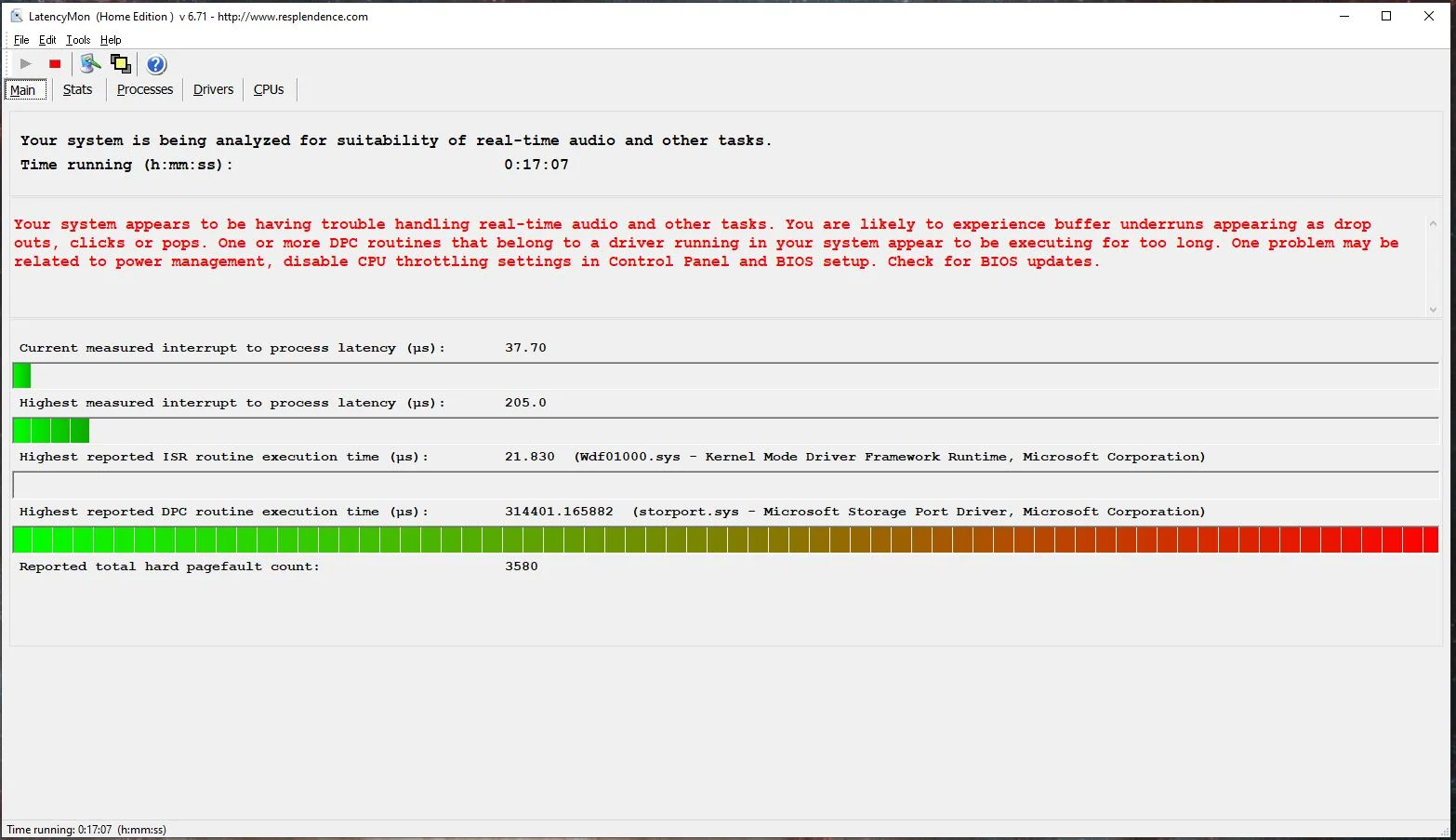
Task: Minimize the LatencyMon window
Action: [x=1343, y=16]
